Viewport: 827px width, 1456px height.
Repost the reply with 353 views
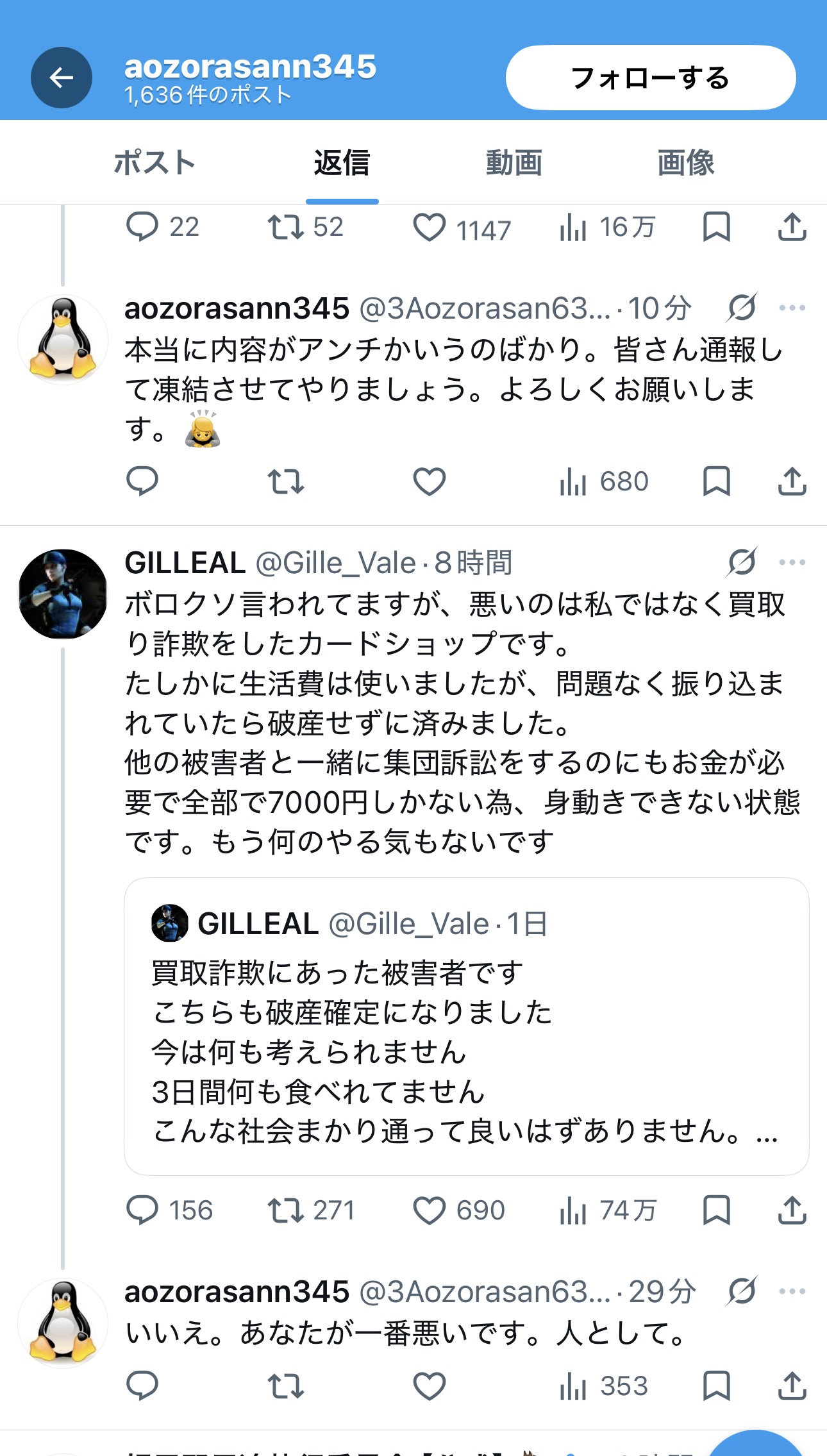pyautogui.click(x=285, y=1385)
